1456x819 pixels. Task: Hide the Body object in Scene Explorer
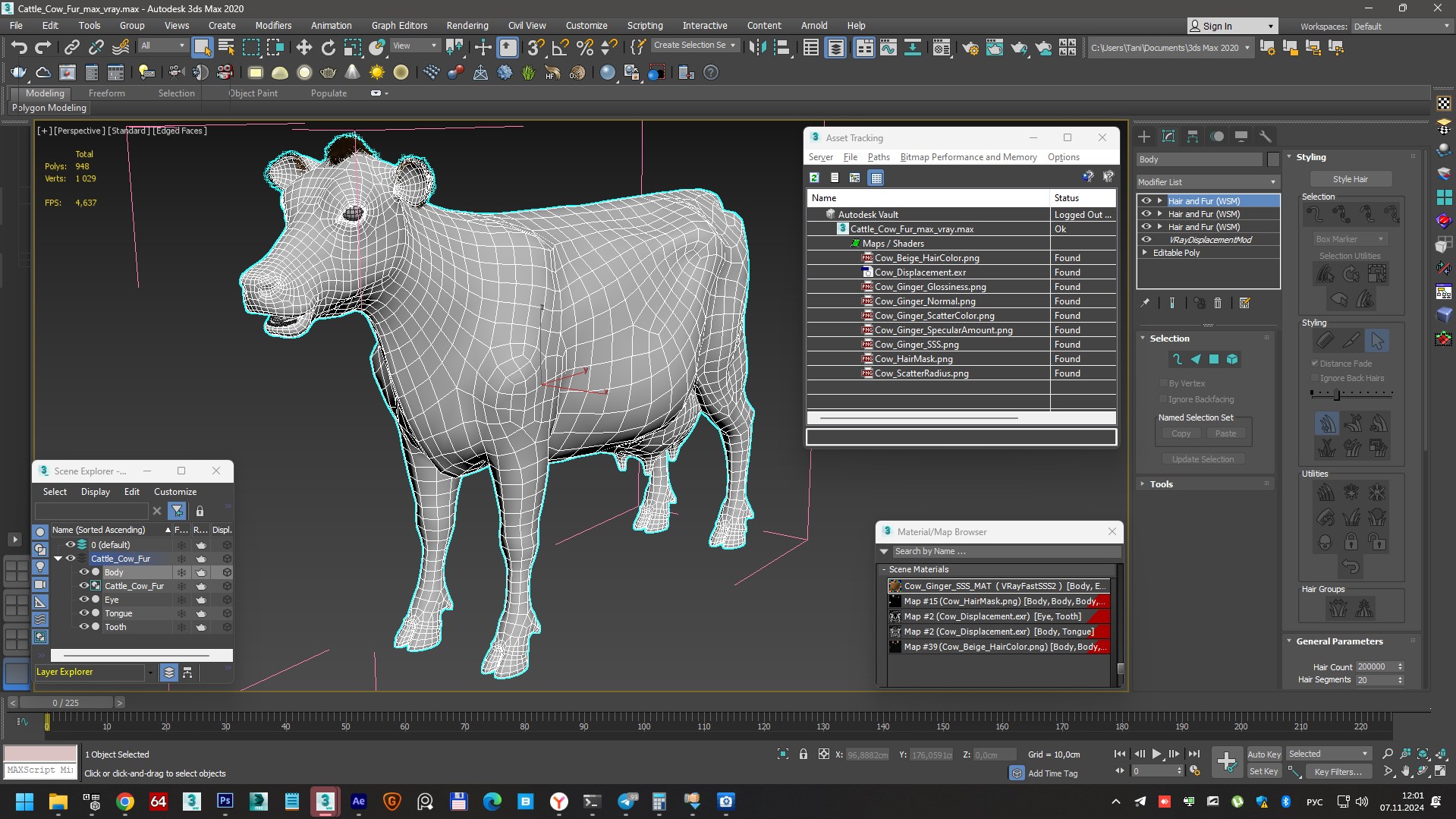tap(84, 572)
